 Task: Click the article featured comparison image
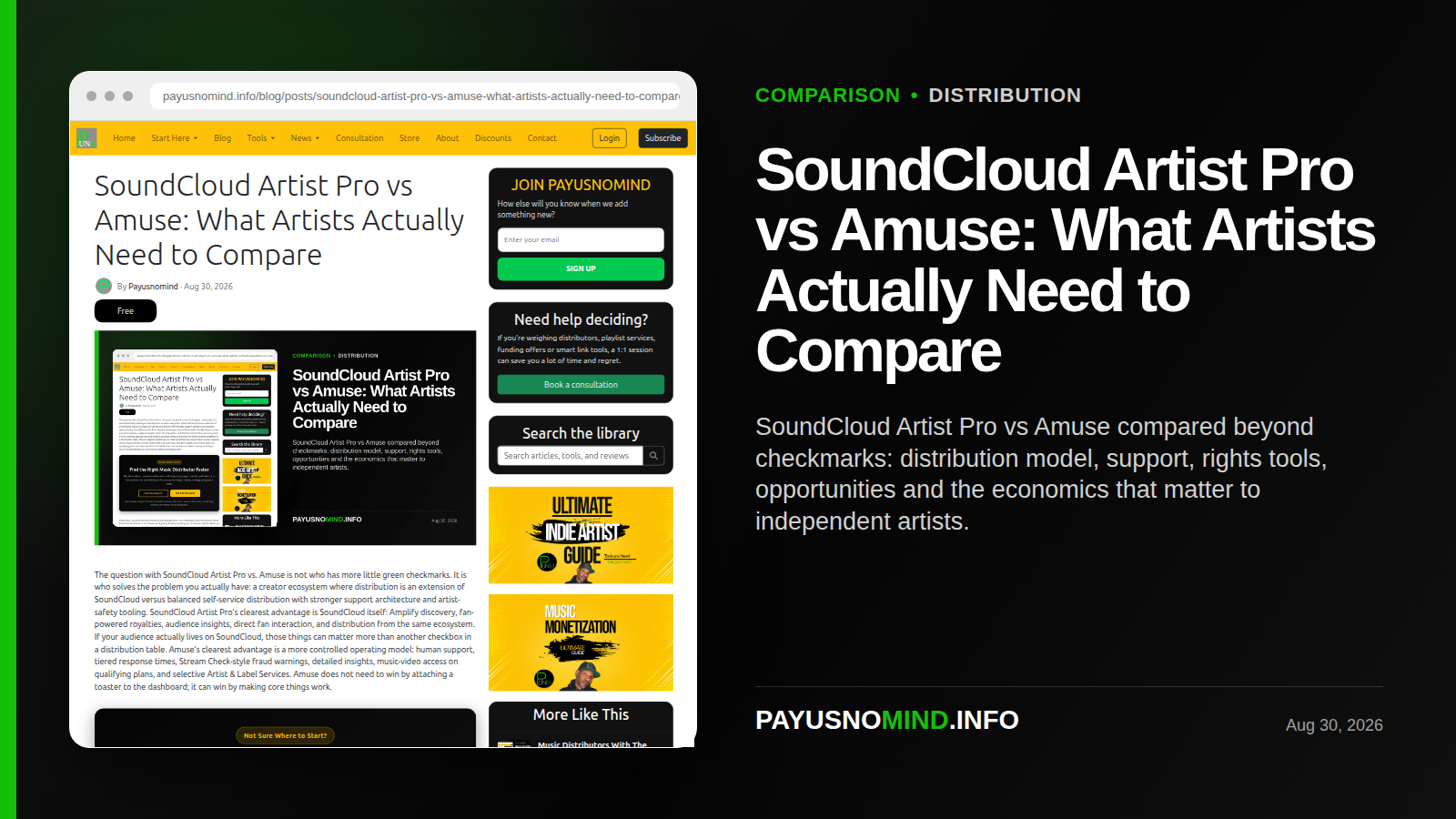[286, 438]
